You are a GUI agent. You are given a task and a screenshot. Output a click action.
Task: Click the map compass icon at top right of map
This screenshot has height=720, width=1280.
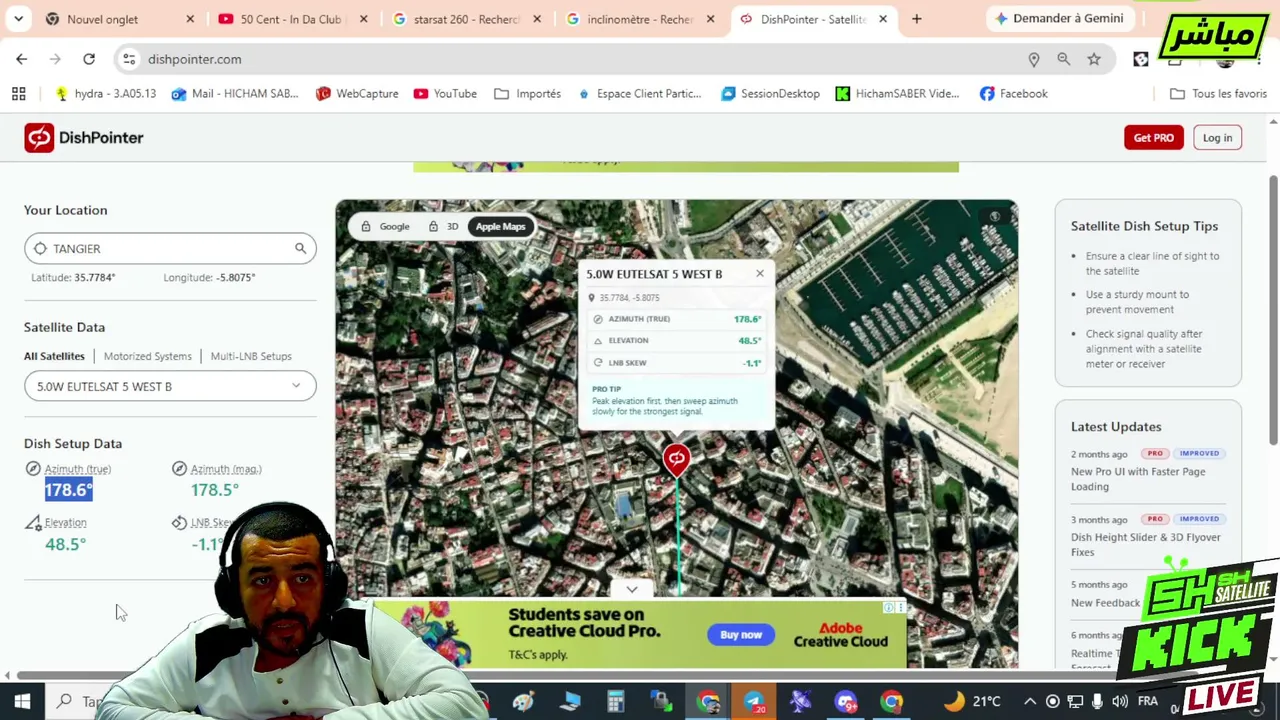994,217
